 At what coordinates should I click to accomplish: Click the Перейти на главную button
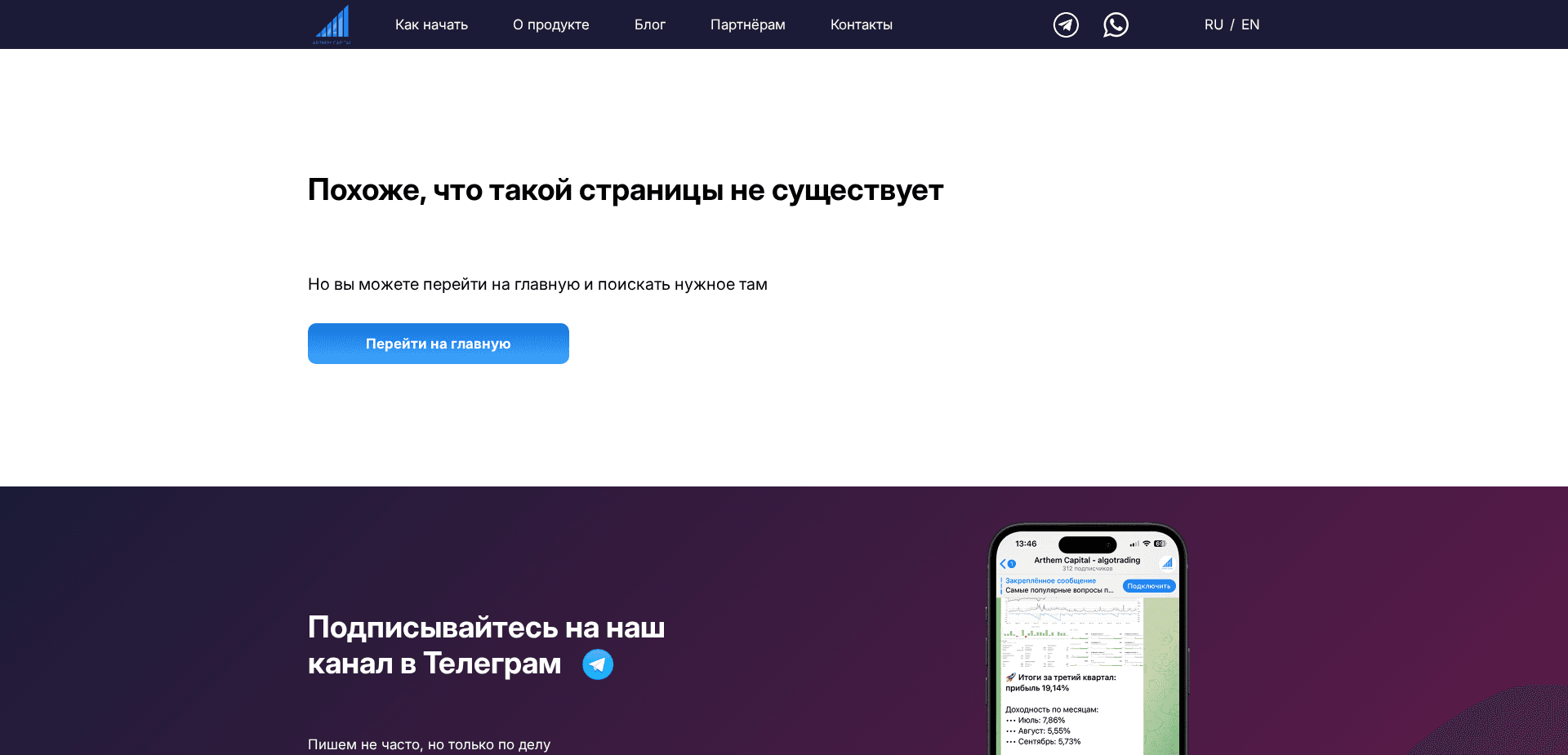438,344
